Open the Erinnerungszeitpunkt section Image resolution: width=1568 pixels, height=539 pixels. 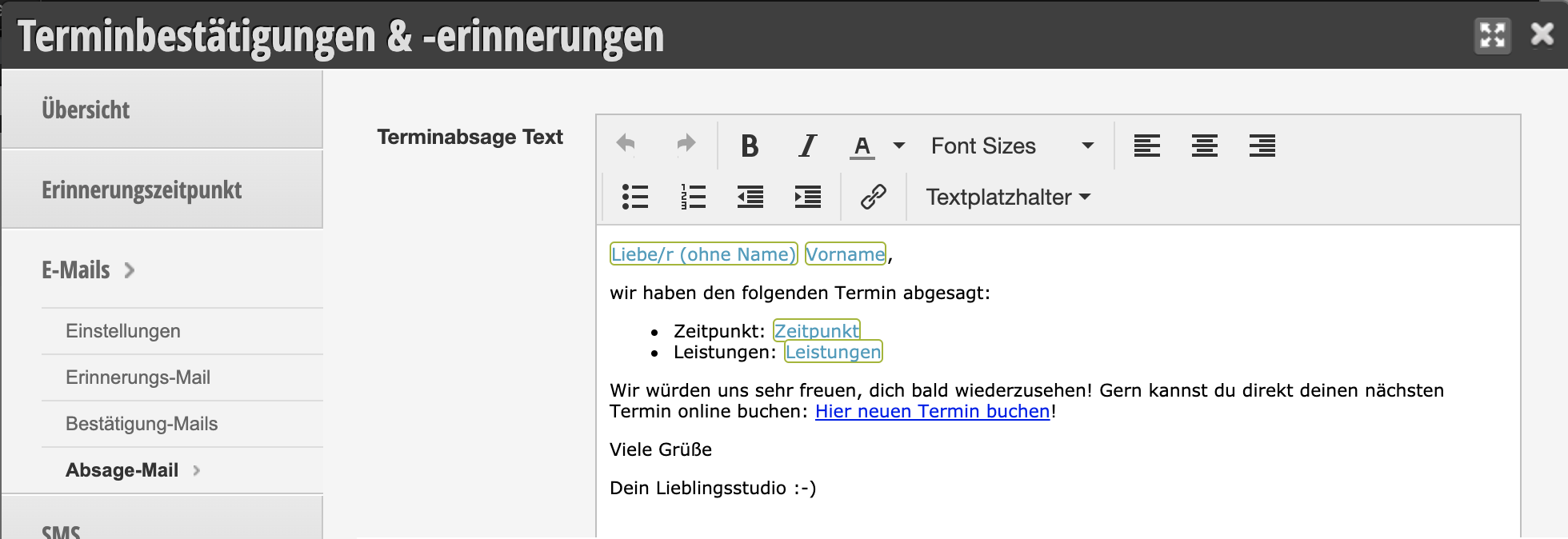[162, 190]
